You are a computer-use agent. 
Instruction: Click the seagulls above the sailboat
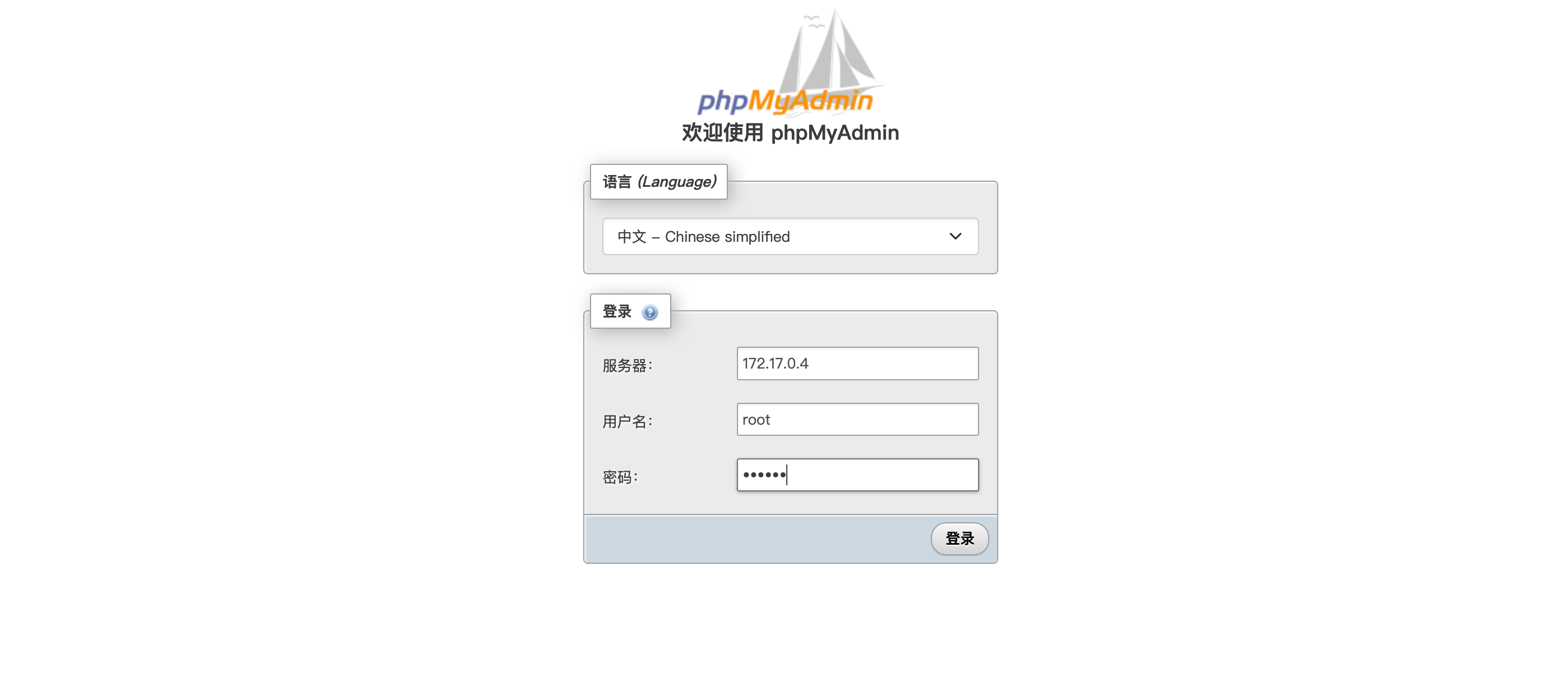click(814, 22)
